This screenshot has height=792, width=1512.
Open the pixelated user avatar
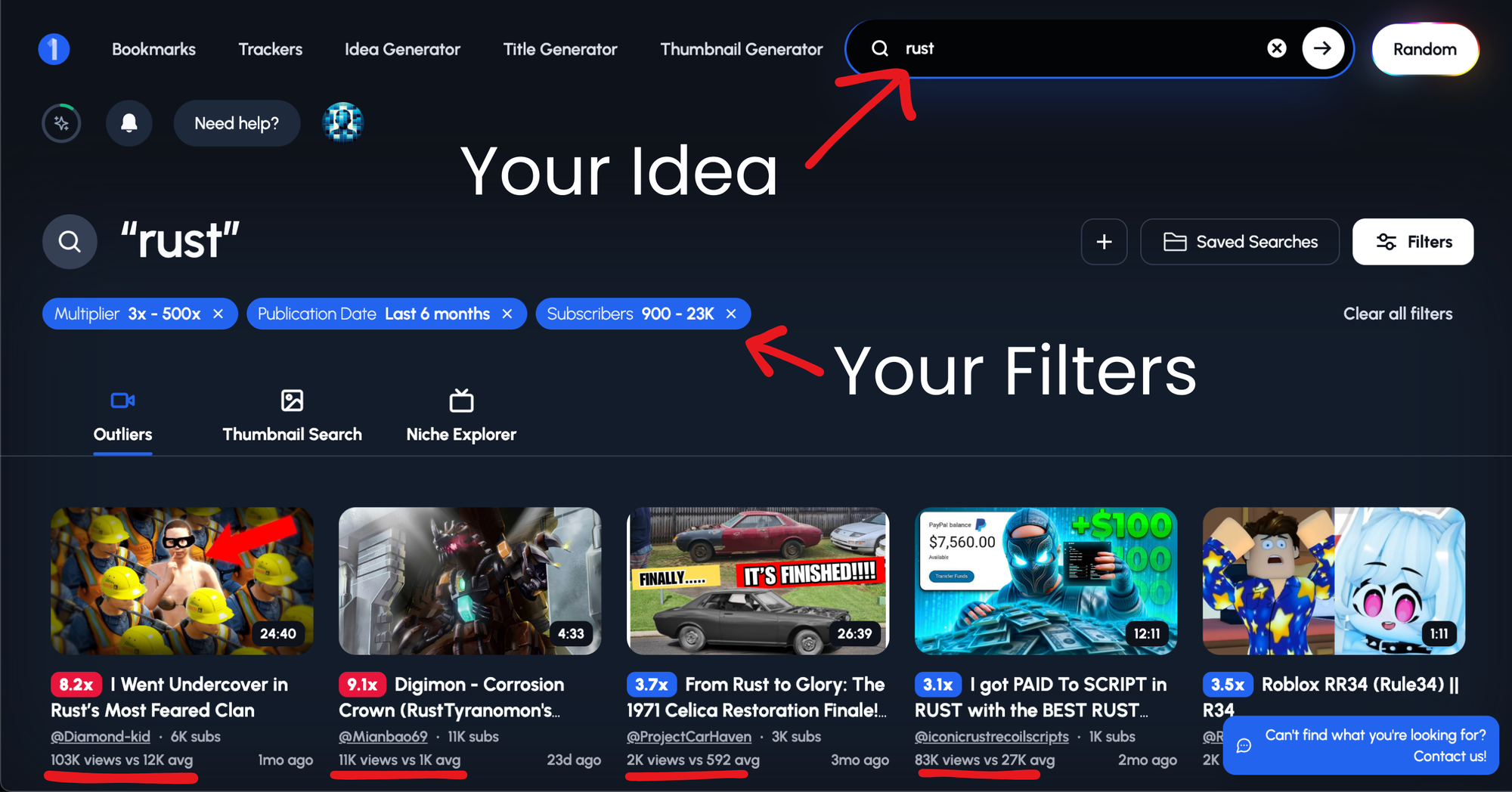[x=343, y=123]
